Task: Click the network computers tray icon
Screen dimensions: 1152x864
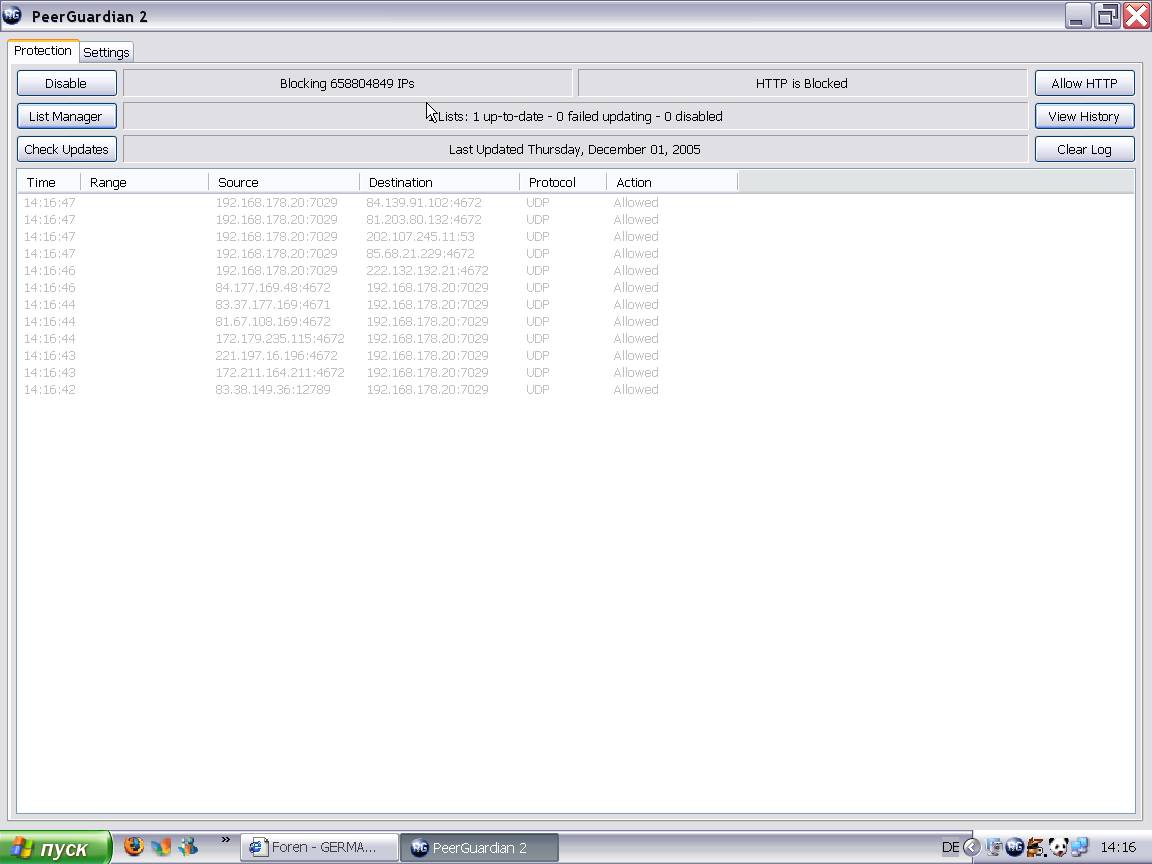Action: click(x=1079, y=847)
